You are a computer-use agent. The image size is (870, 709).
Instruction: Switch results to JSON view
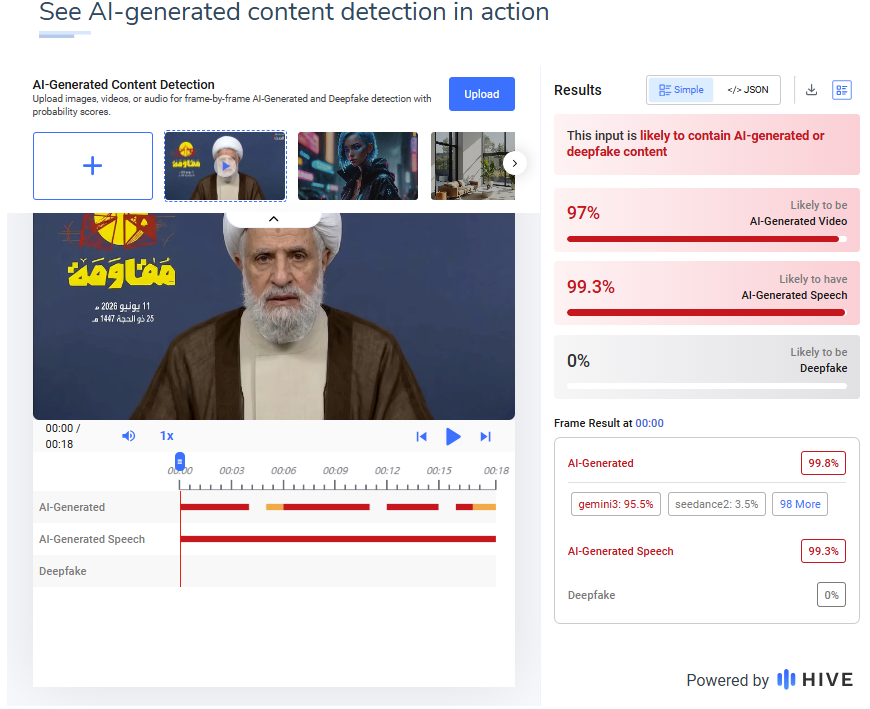point(747,90)
